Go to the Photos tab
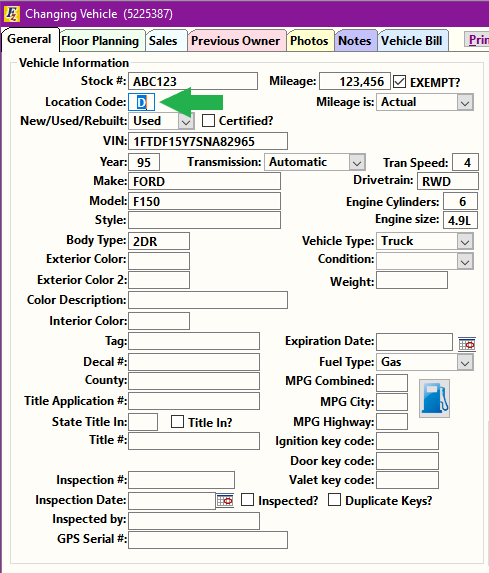The image size is (489, 573). (x=309, y=41)
